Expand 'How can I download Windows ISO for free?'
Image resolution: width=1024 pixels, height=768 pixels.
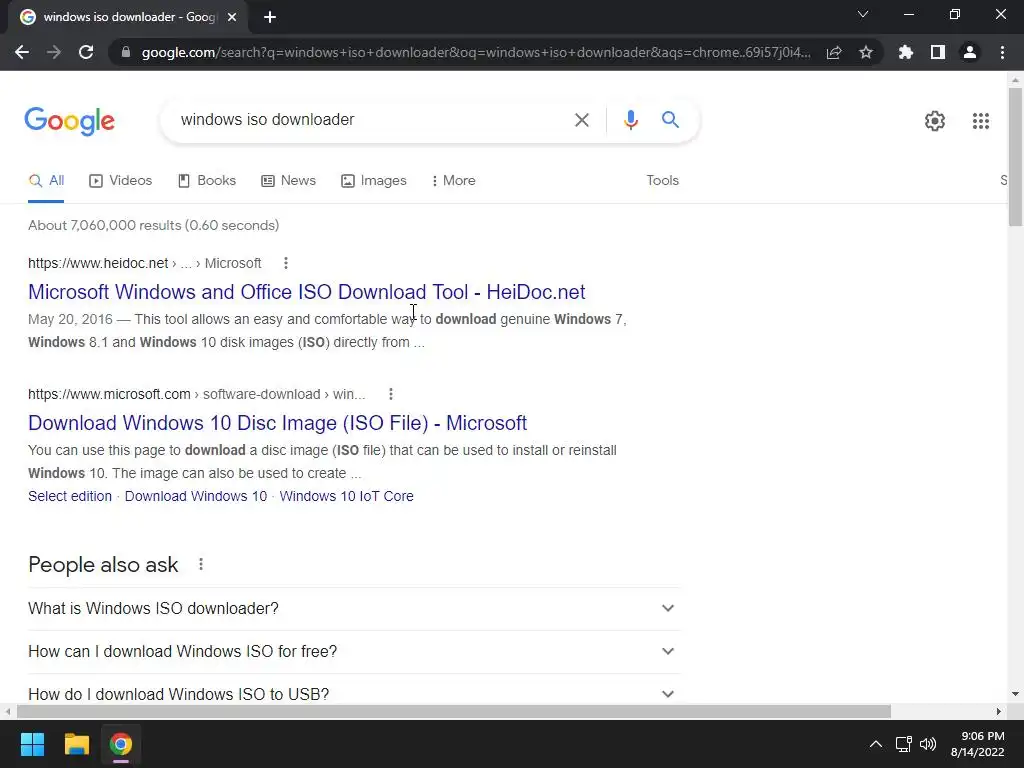click(x=354, y=652)
